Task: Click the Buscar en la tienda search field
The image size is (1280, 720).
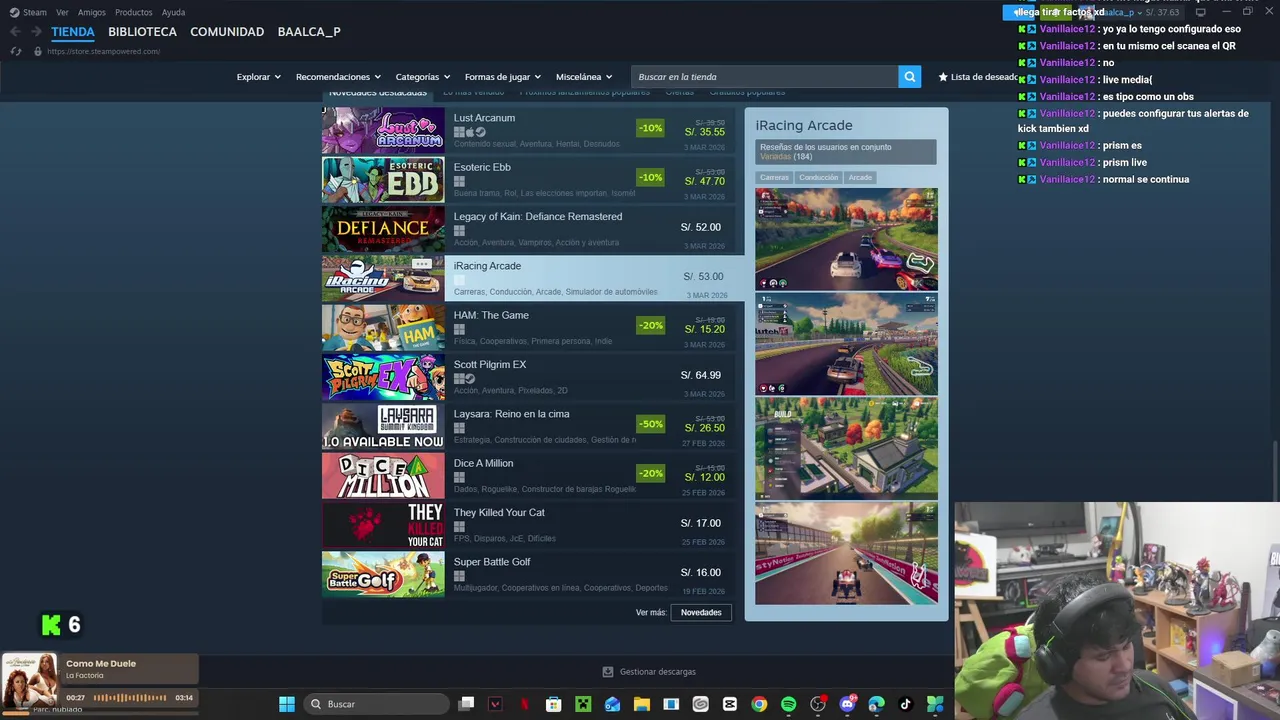Action: [x=764, y=77]
